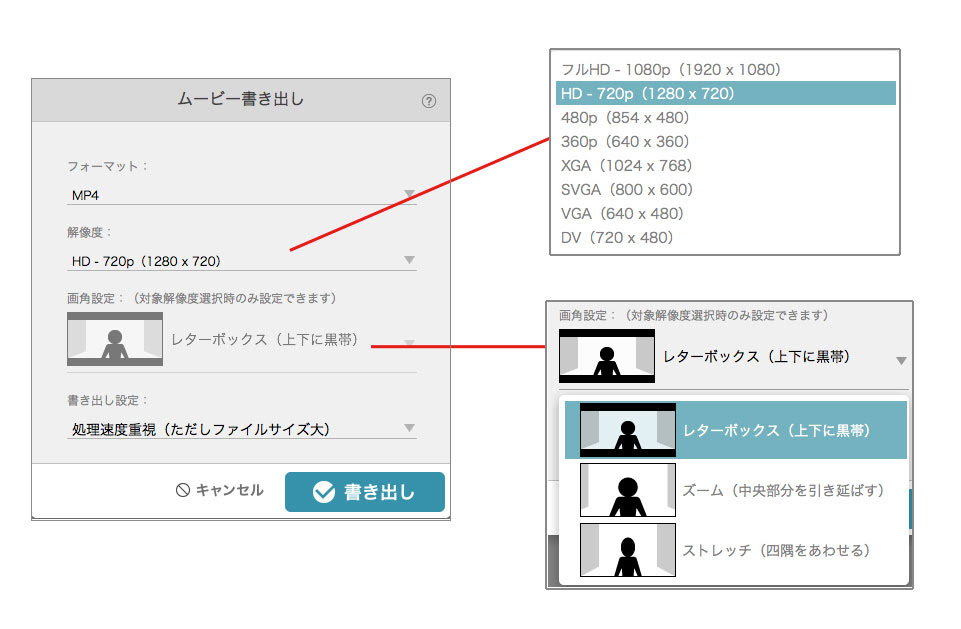Click the キャンセル button
Image resolution: width=961 pixels, height=629 pixels.
click(220, 490)
